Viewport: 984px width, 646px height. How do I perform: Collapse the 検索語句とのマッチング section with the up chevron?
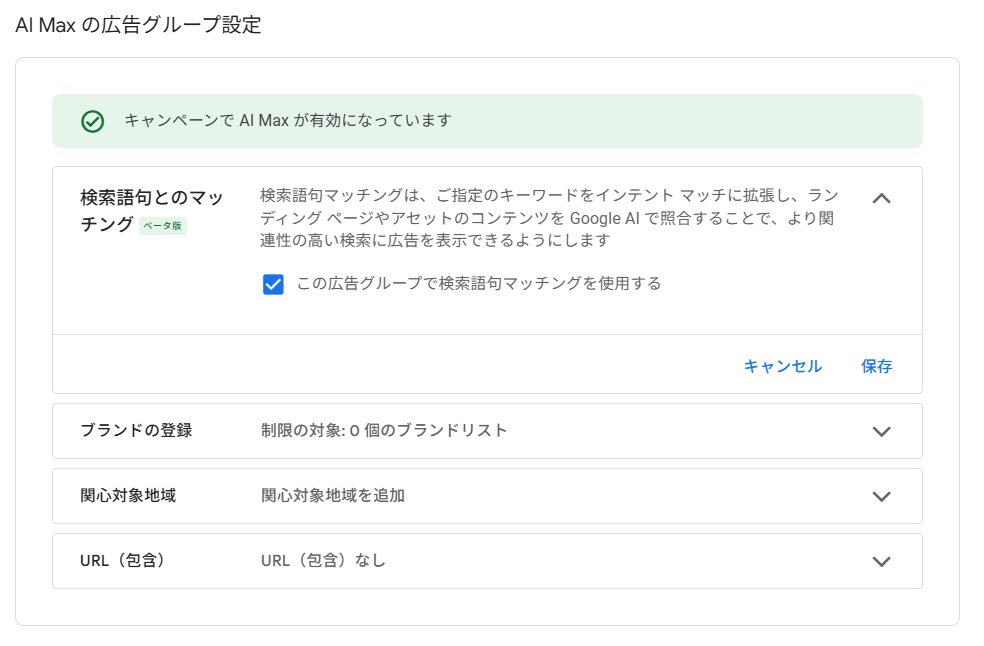point(881,199)
